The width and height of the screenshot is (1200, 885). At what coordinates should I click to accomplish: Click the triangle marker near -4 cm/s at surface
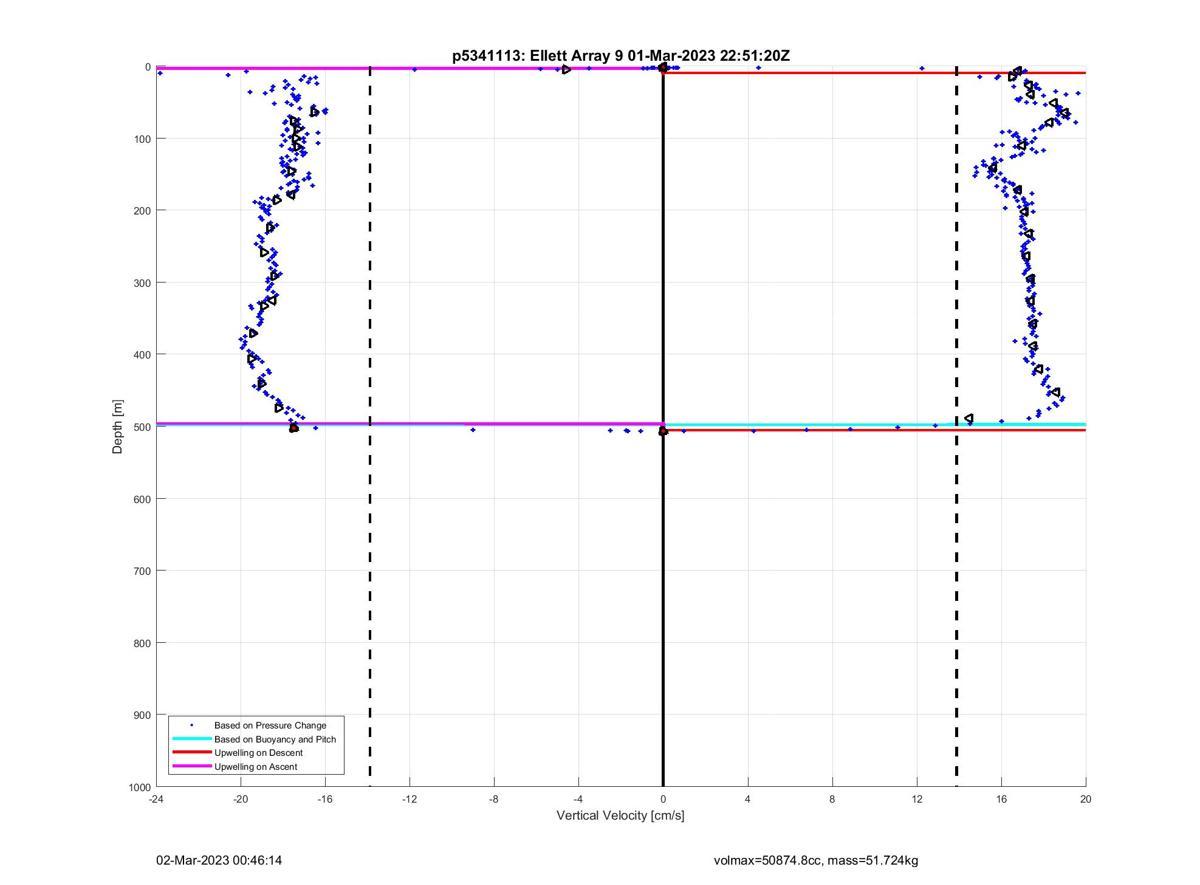566,69
